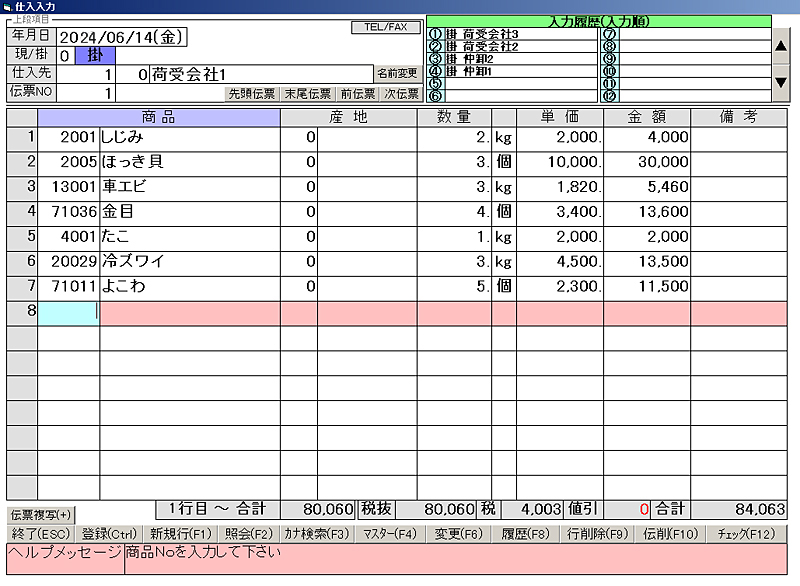Open マスター(F4) master lookup
Viewport: 800px width, 586px height.
tap(389, 534)
